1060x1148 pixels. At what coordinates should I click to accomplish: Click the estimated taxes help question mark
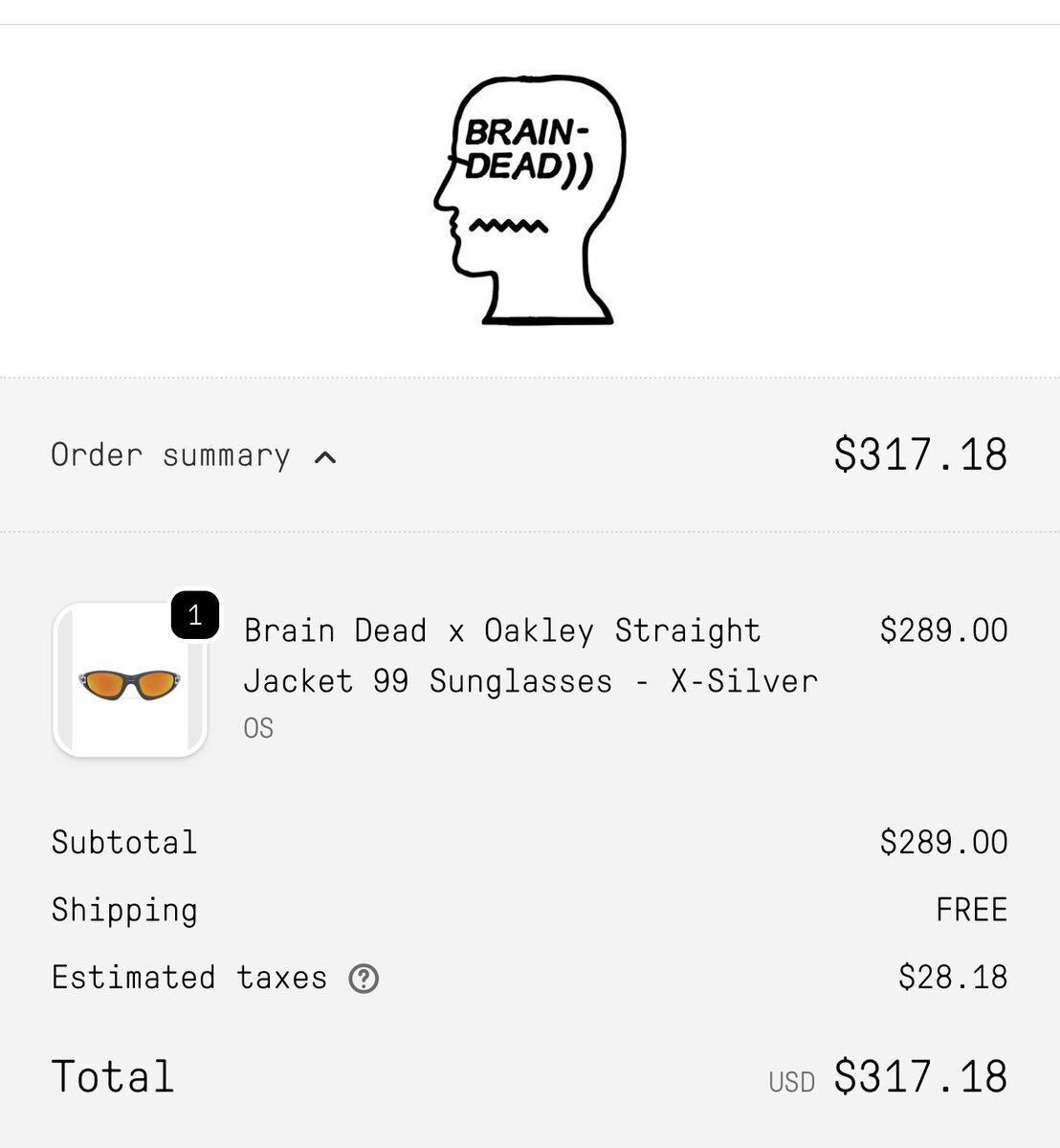pyautogui.click(x=364, y=979)
